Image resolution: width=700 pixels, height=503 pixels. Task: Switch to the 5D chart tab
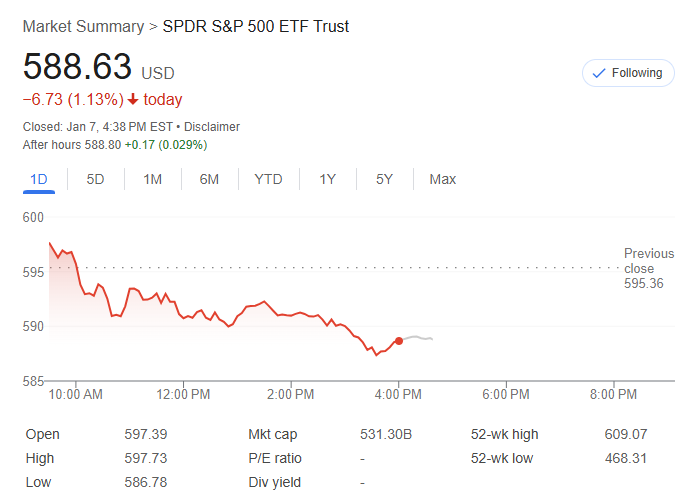(95, 179)
